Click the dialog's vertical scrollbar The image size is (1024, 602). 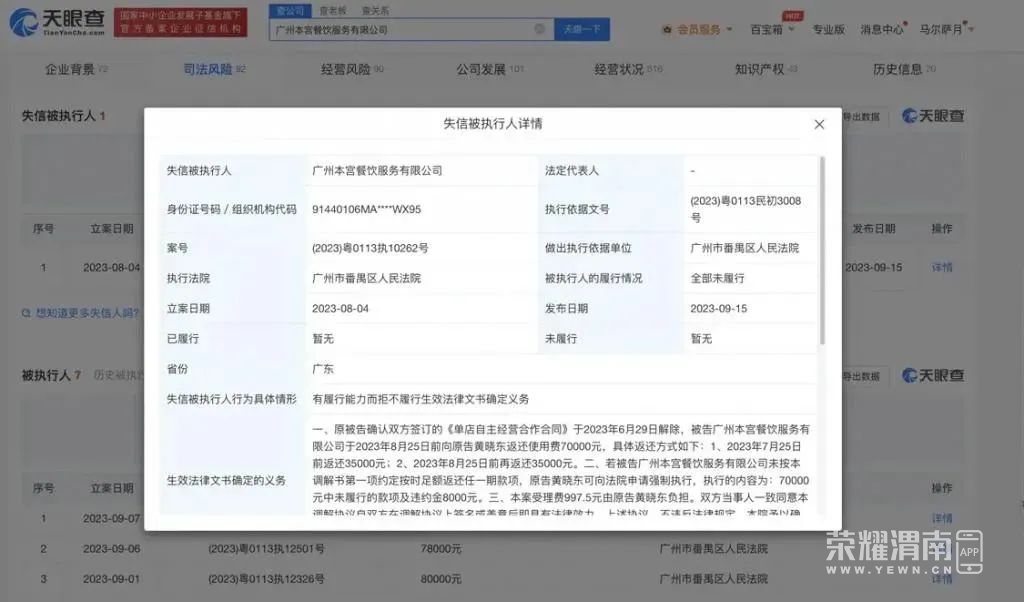coord(822,251)
